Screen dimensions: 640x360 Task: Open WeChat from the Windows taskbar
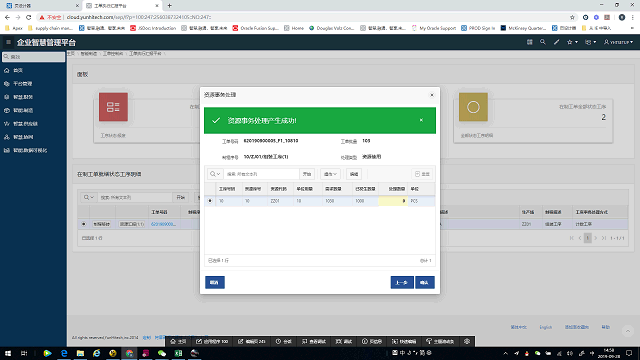[162, 353]
